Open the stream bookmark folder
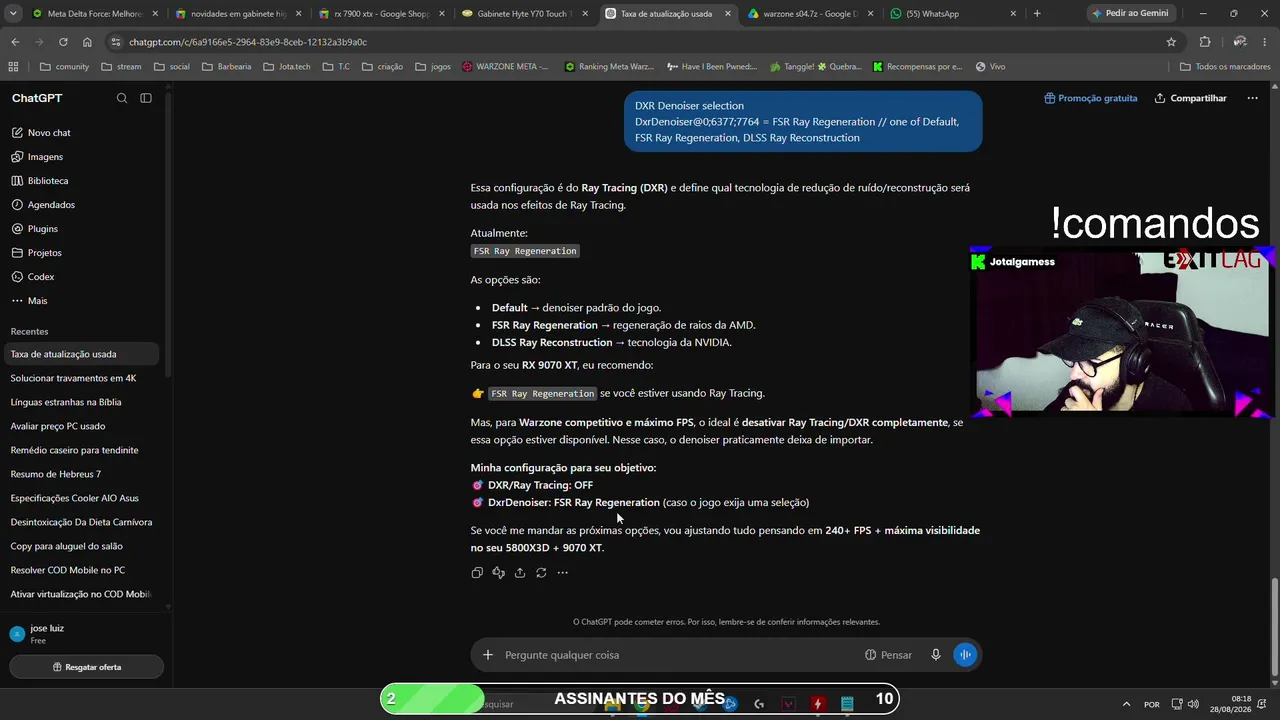The height and width of the screenshot is (720, 1280). point(121,67)
